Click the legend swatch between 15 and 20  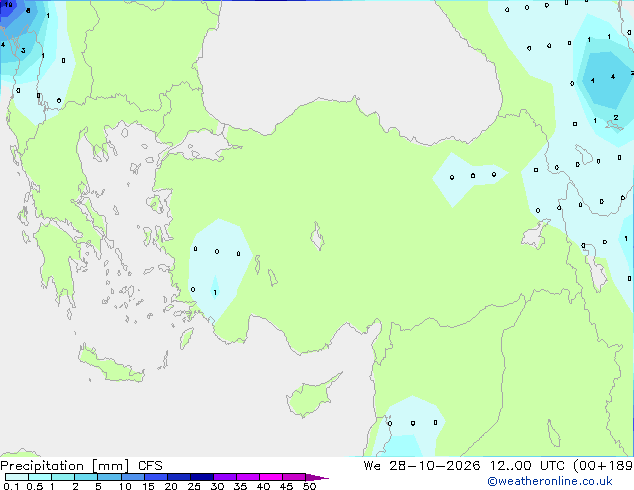point(155,477)
